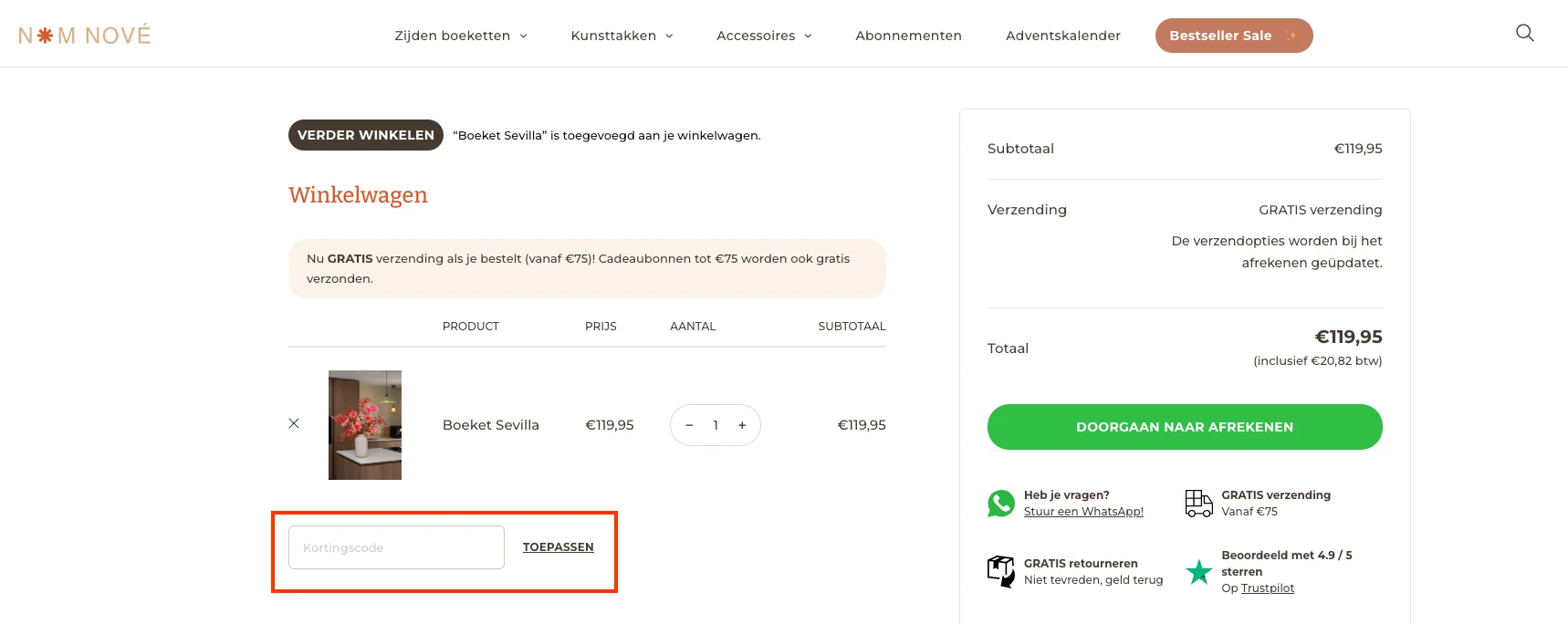Click the green Trustpilot star icon

pos(1198,572)
